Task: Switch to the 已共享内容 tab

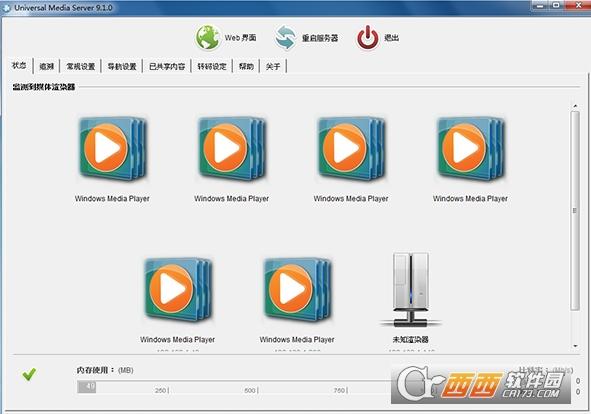Action: [x=167, y=67]
